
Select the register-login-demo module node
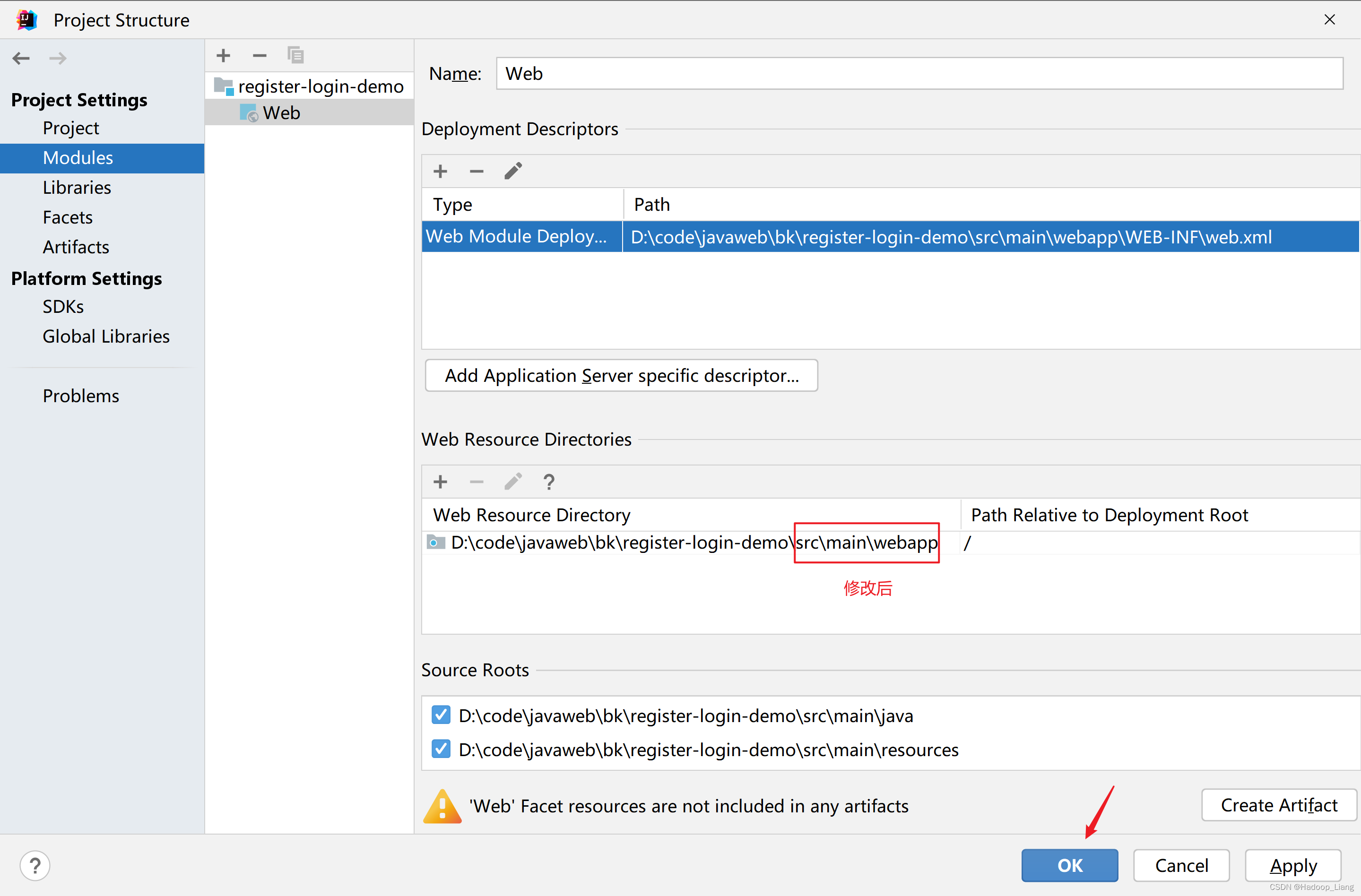click(x=320, y=86)
